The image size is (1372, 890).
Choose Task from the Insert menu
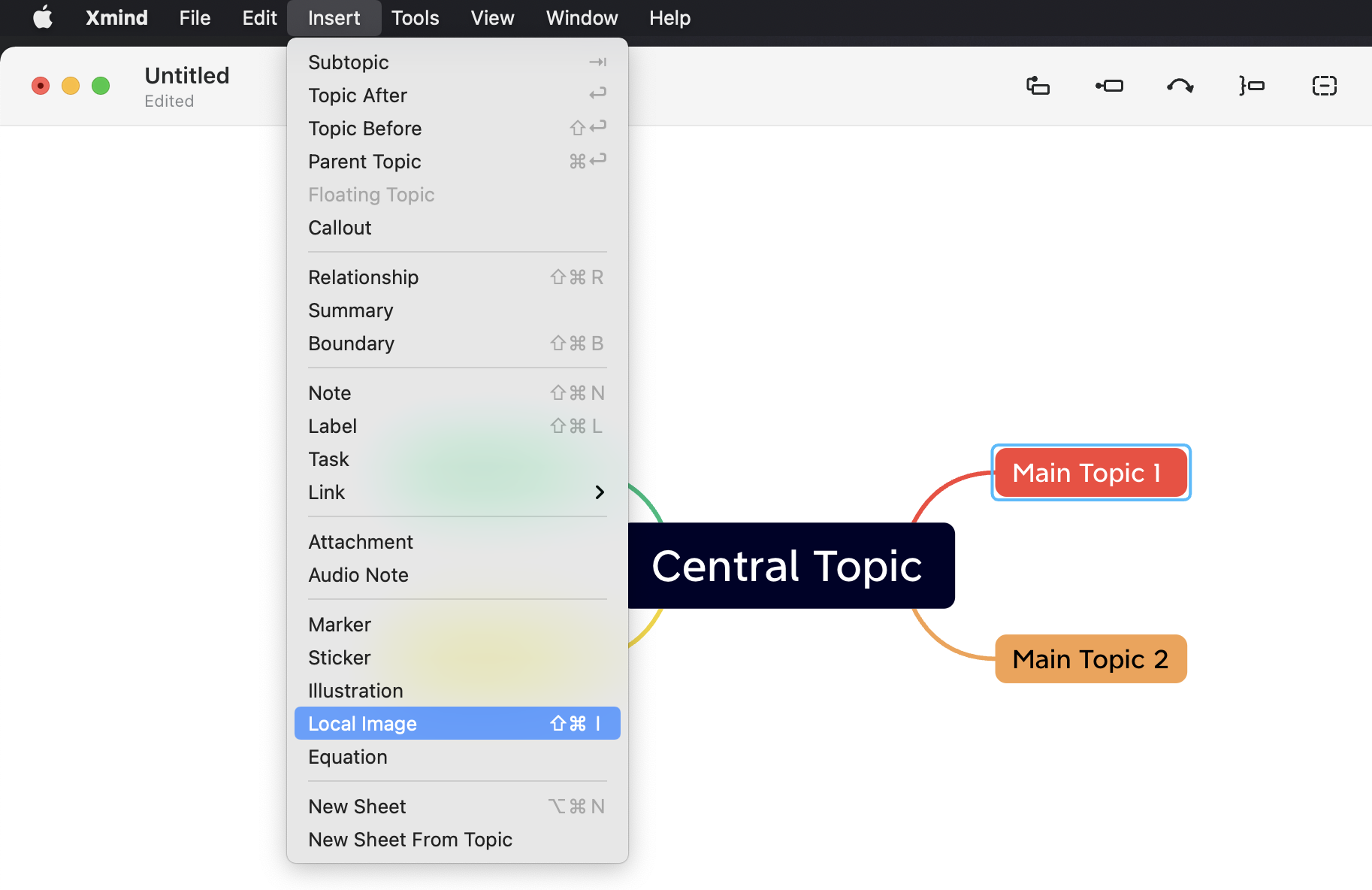tap(457, 459)
